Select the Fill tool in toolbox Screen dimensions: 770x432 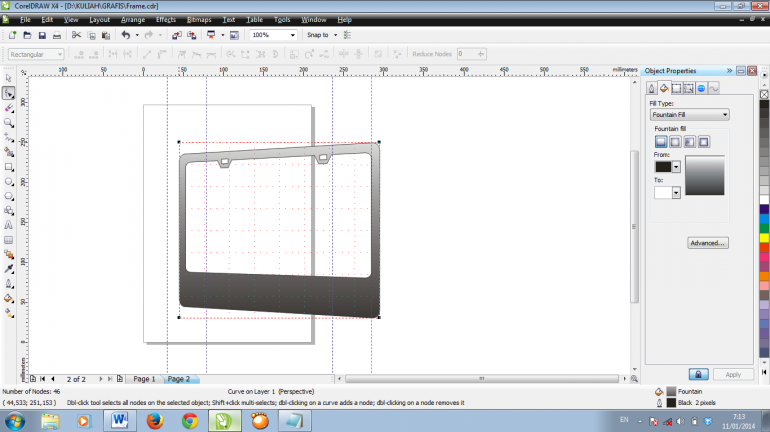[x=8, y=298]
